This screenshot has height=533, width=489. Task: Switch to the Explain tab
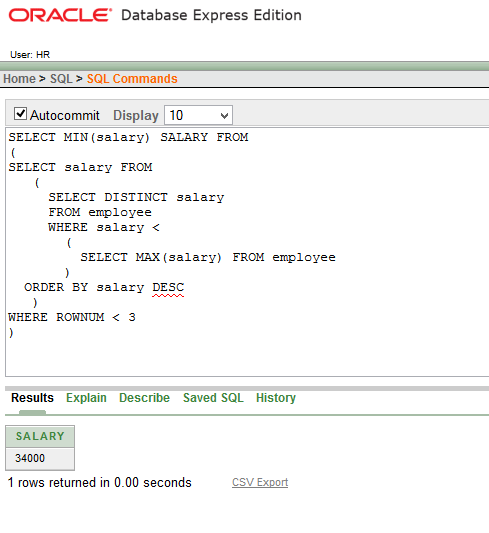pyautogui.click(x=86, y=398)
